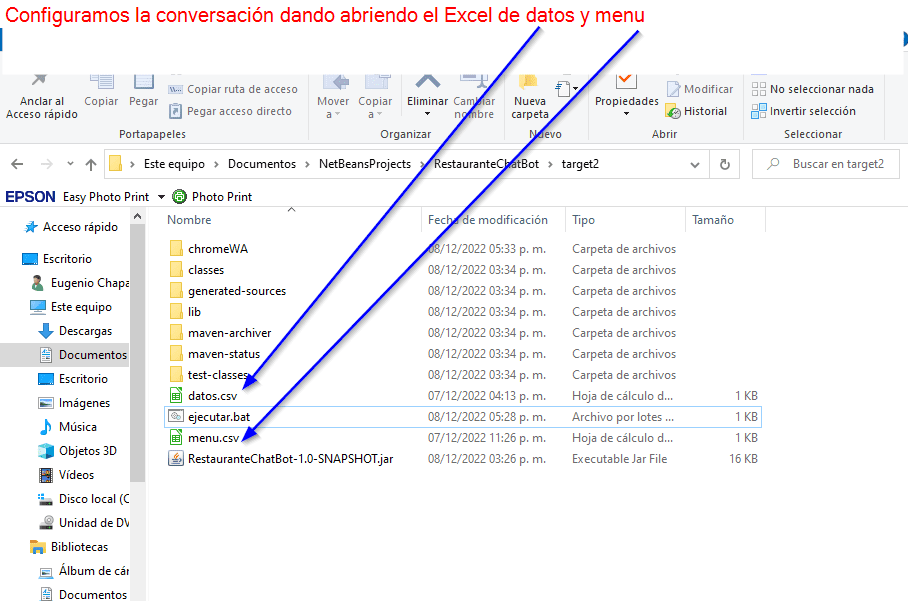
Task: Sort by the Nombre column header
Action: (x=189, y=220)
